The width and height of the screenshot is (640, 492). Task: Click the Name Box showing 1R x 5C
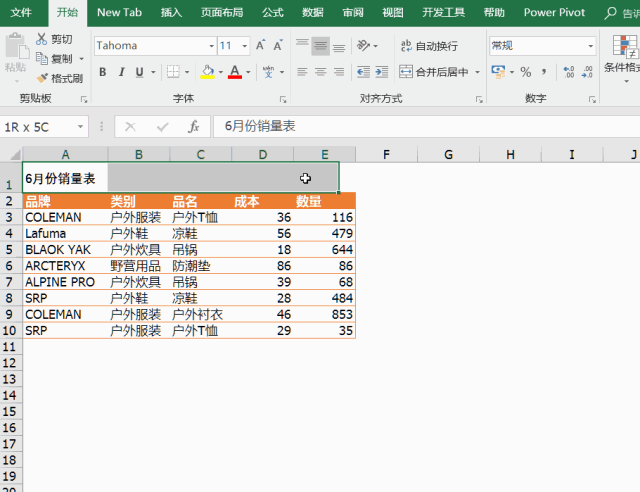[x=40, y=127]
